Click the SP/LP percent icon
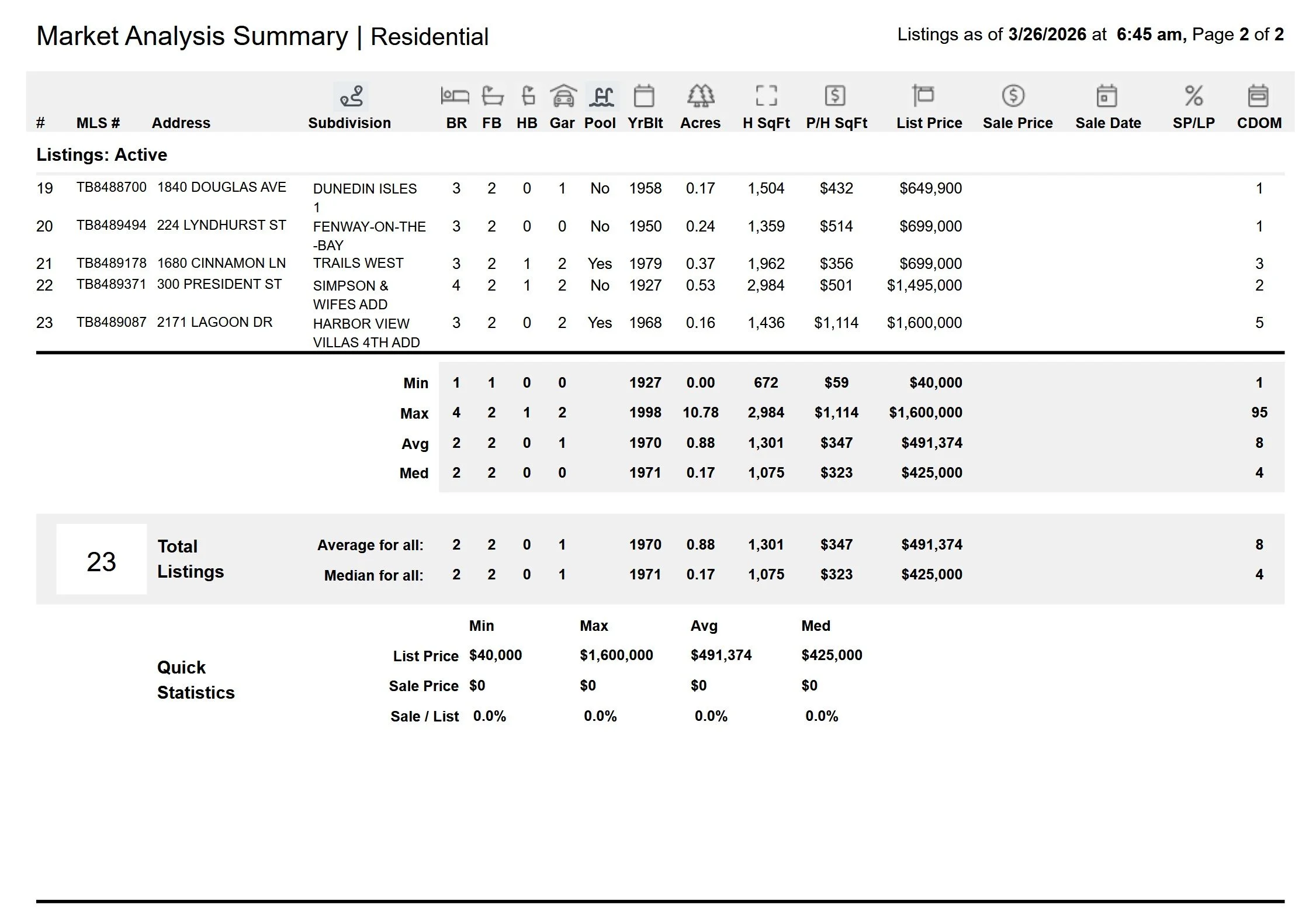1316x915 pixels. click(1193, 96)
